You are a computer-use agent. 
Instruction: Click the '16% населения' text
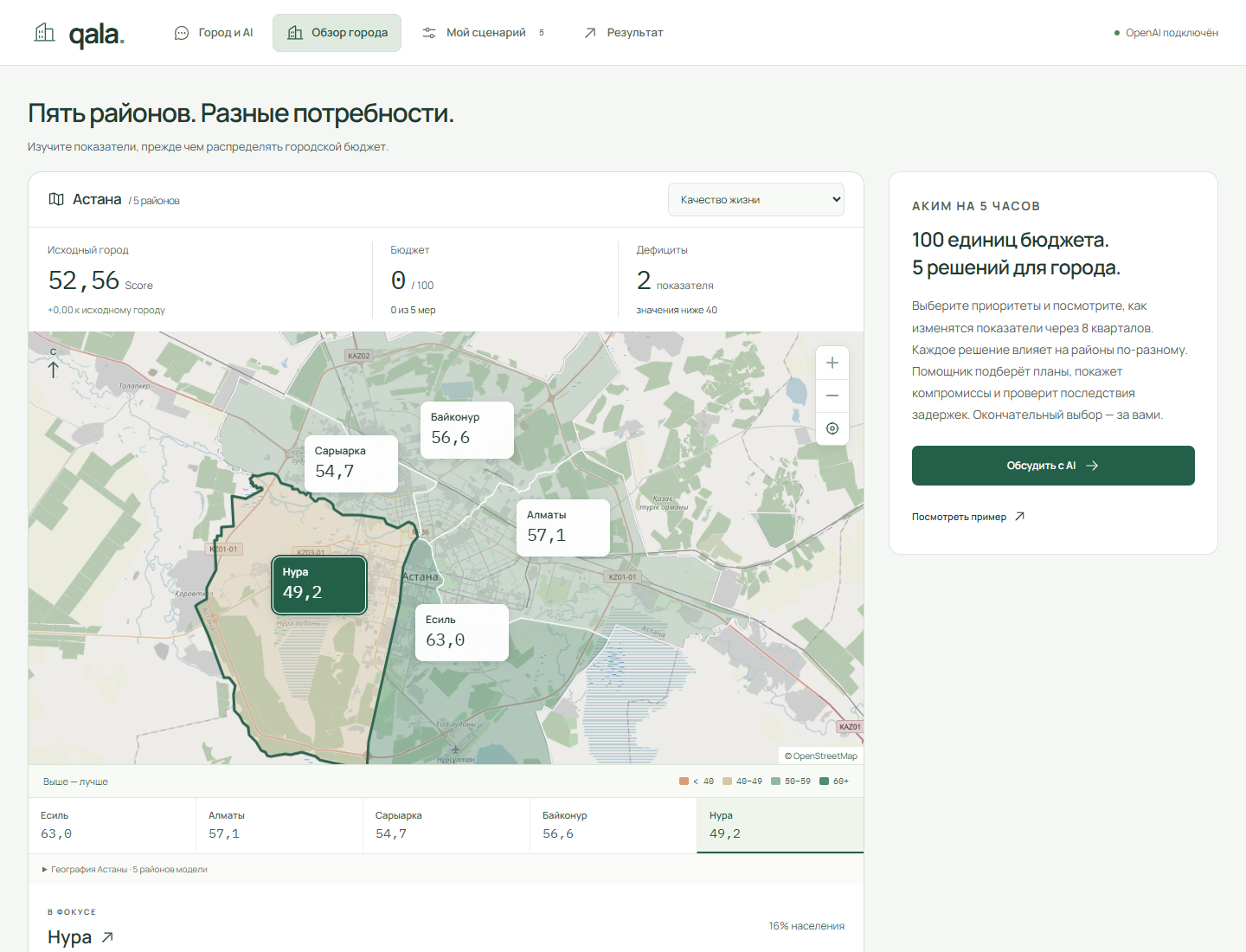pos(806,926)
